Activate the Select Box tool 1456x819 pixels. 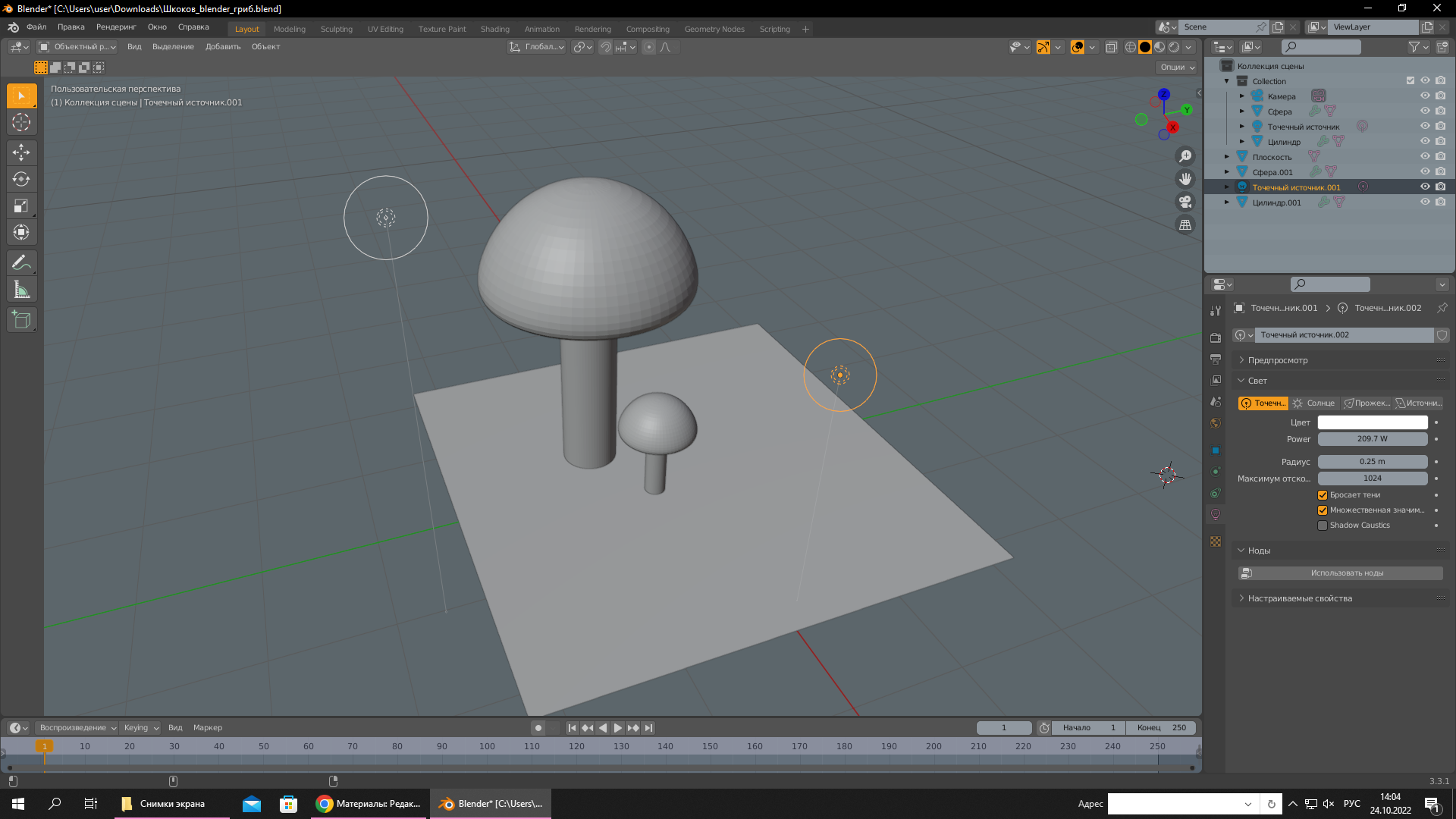pyautogui.click(x=21, y=96)
